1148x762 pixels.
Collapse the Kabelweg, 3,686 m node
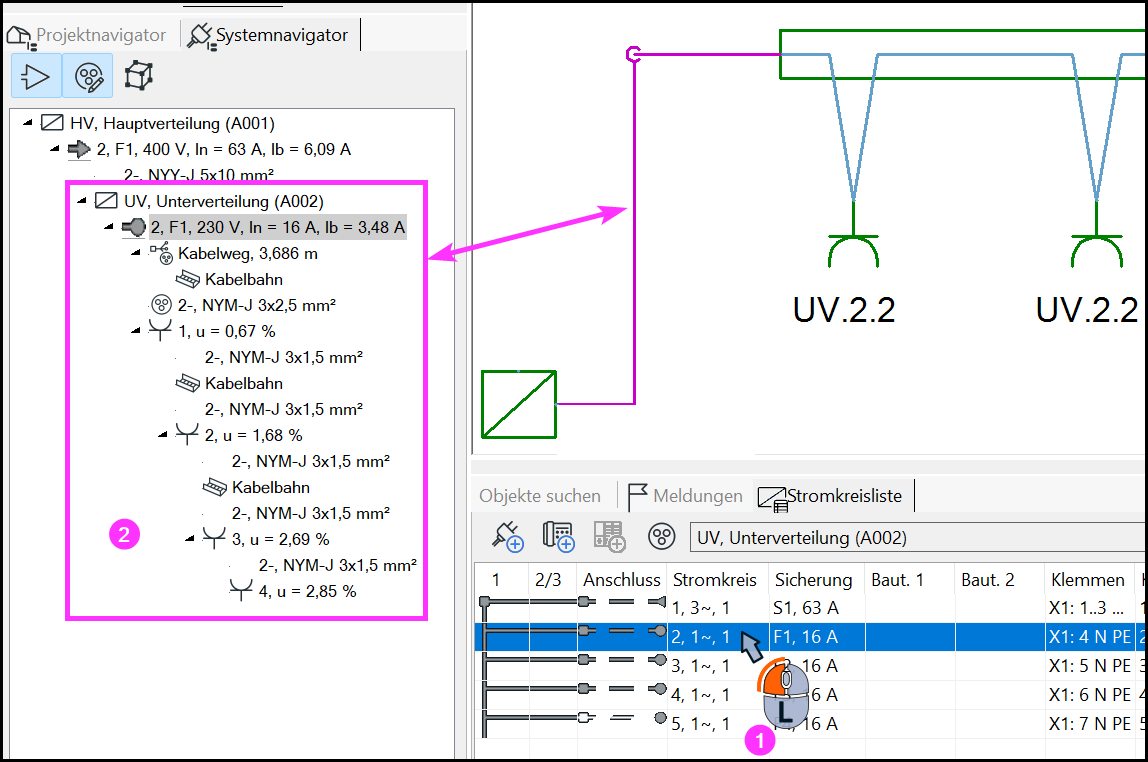[135, 253]
